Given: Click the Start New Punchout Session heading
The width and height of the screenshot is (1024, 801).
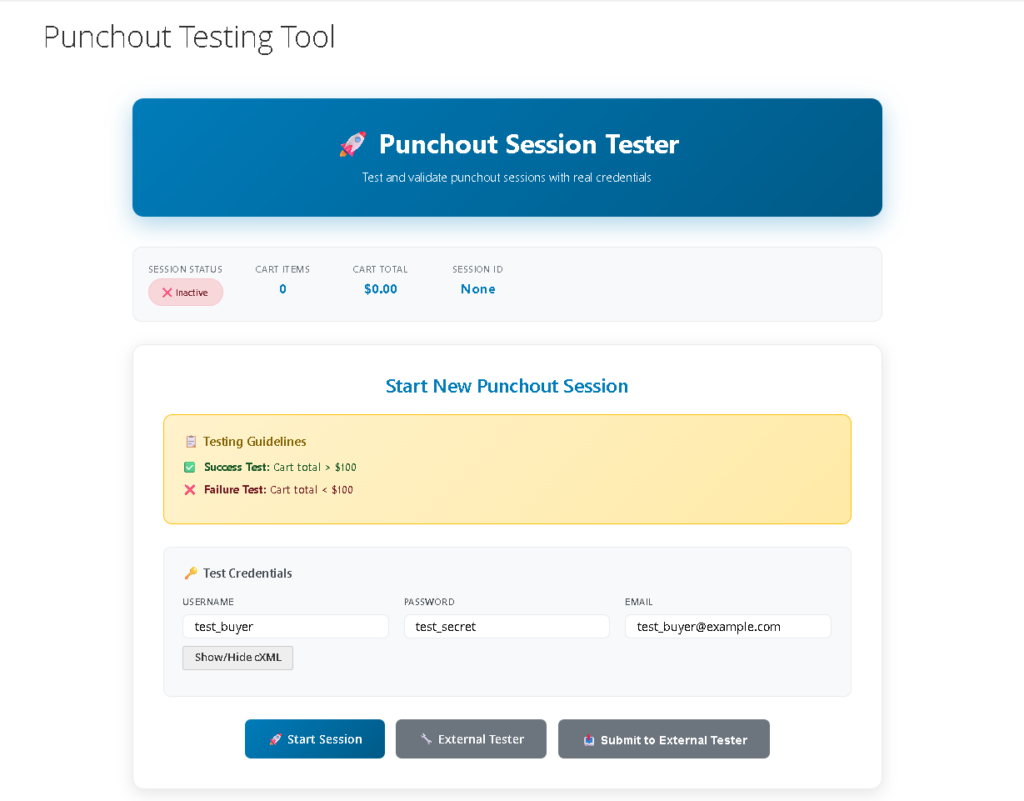Looking at the screenshot, I should click(x=506, y=386).
